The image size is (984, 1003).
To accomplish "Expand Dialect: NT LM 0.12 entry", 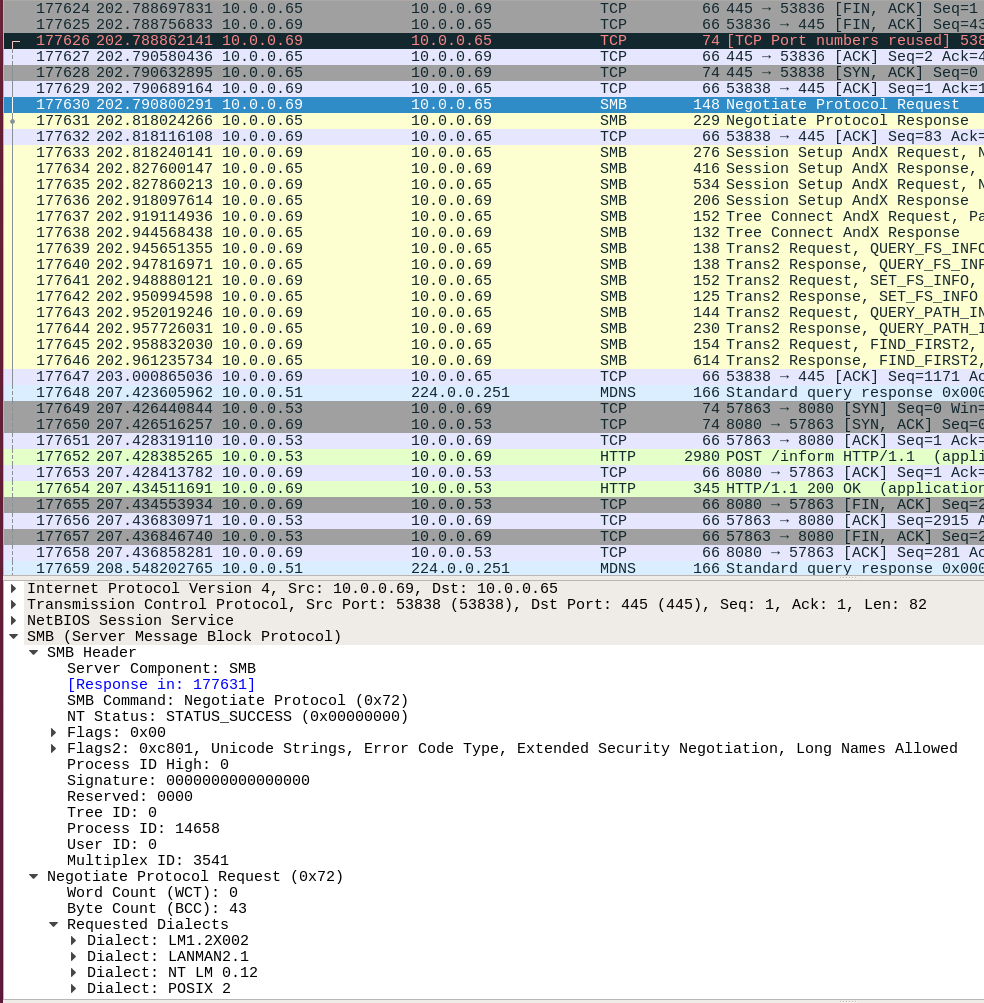I will (74, 972).
